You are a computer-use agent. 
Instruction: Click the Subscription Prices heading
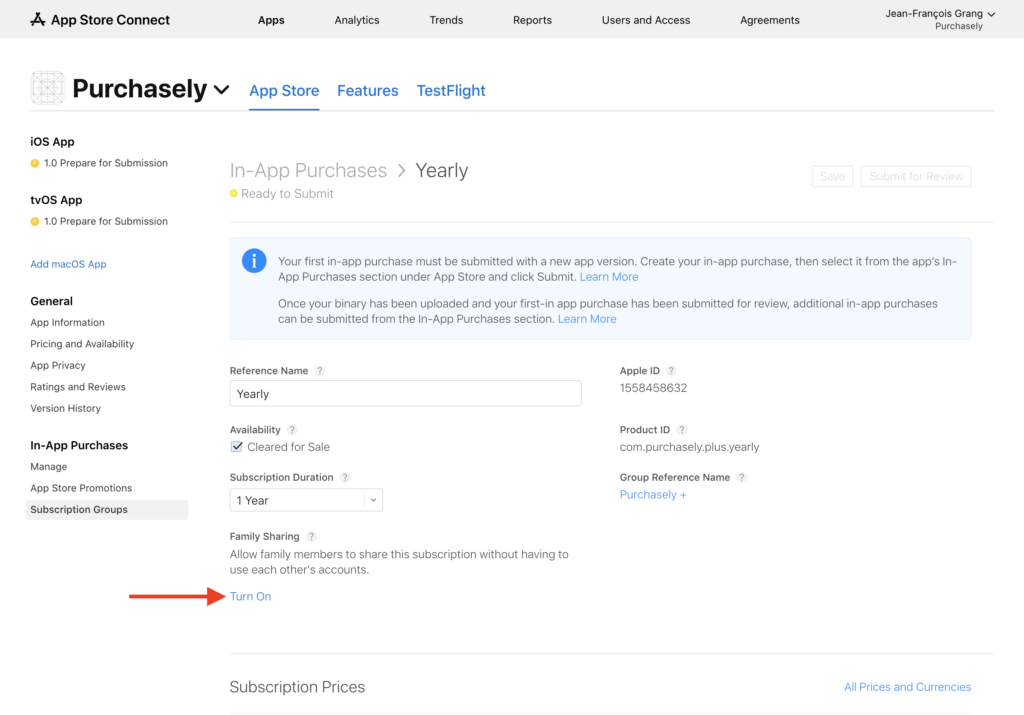coord(297,687)
